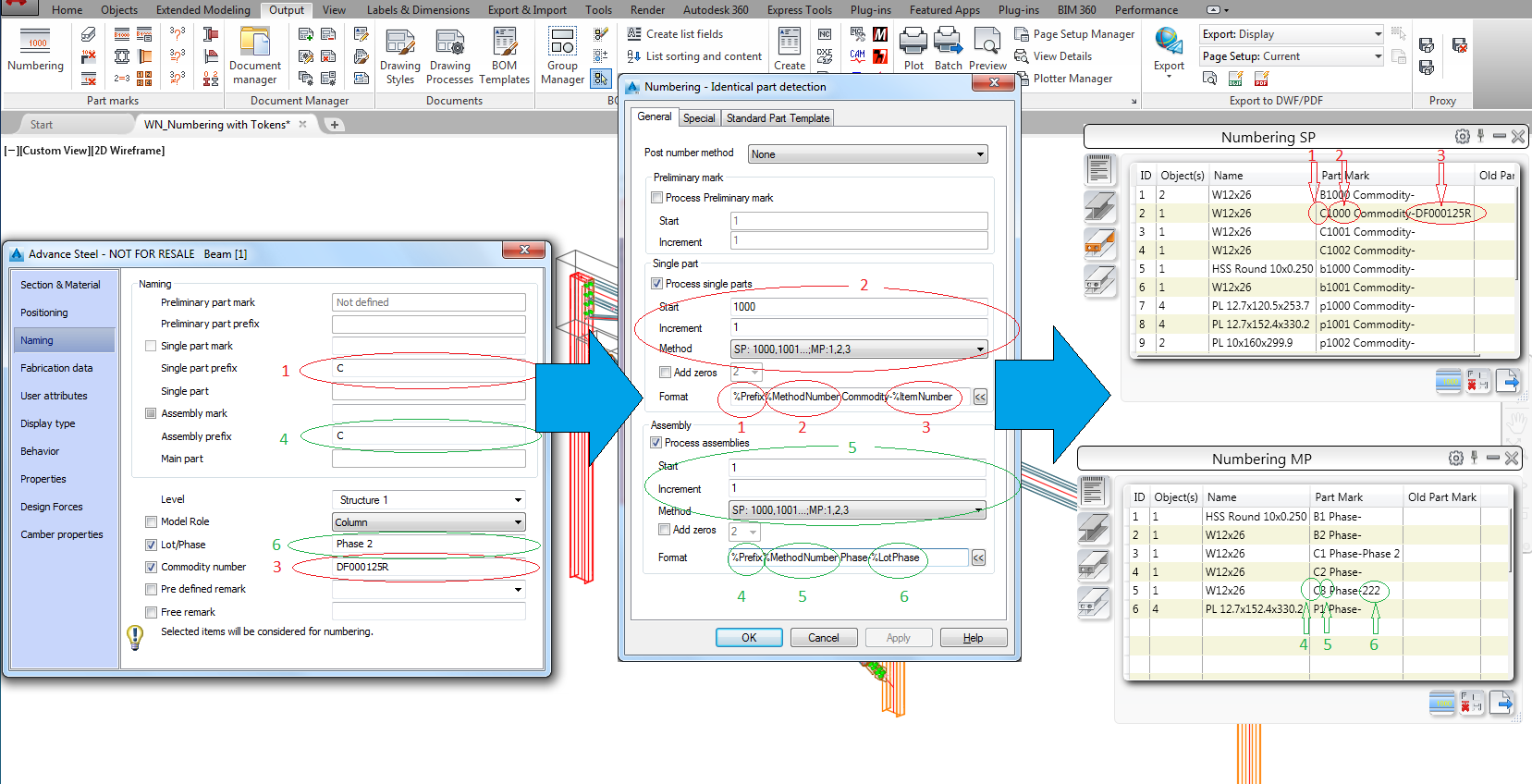The height and width of the screenshot is (784, 1532).
Task: Click the Export DWF/PDF icon
Action: (x=1169, y=51)
